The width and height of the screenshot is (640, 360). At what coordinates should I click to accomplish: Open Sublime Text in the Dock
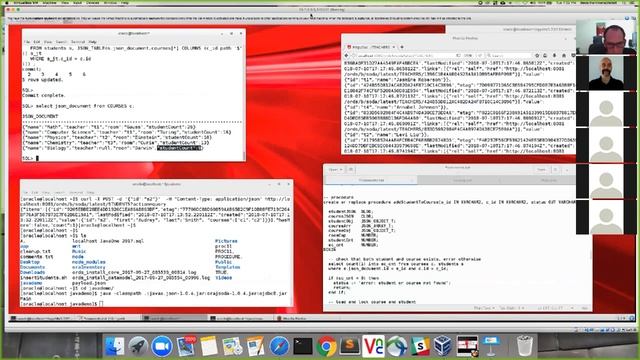coord(350,346)
